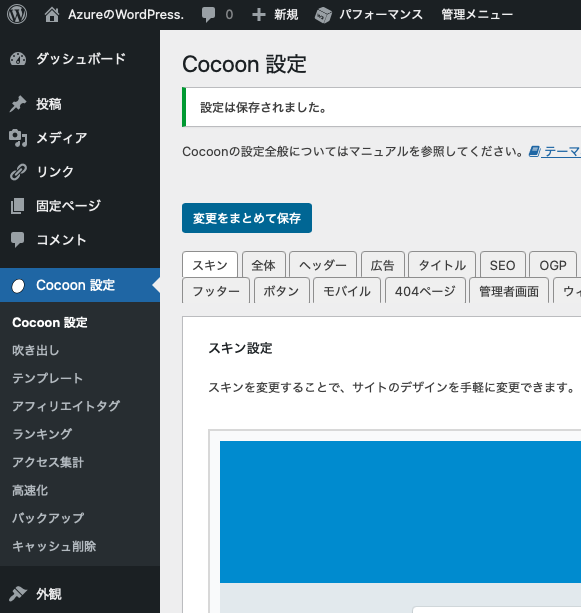
Task: Click the Posts pin icon
Action: click(18, 104)
